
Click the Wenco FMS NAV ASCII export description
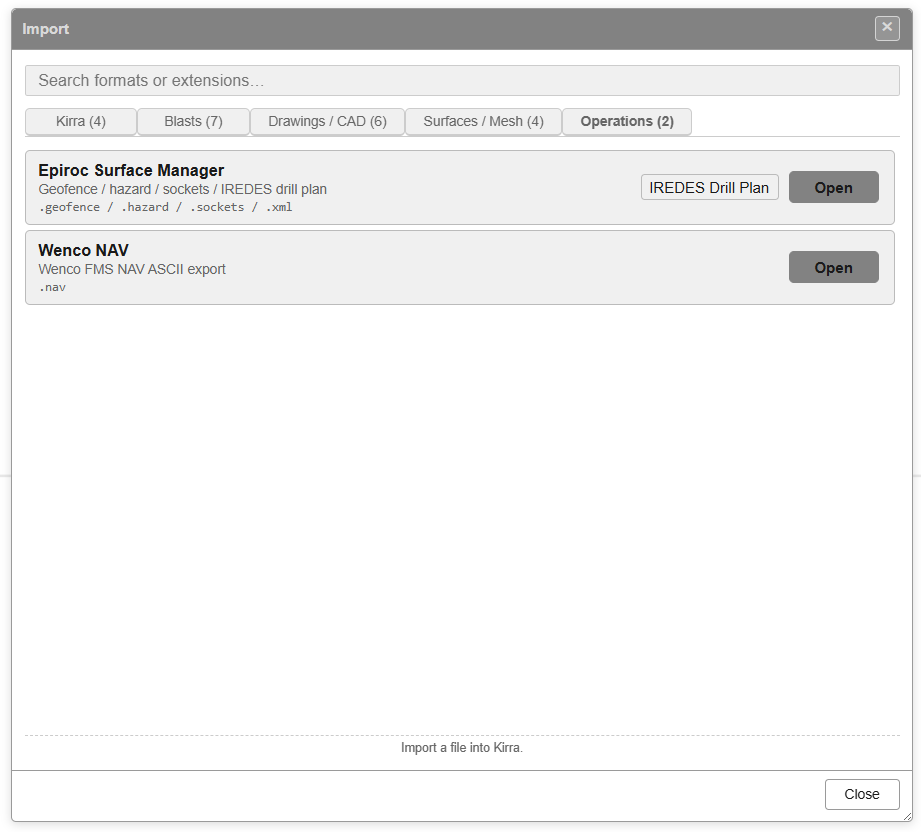pyautogui.click(x=132, y=269)
